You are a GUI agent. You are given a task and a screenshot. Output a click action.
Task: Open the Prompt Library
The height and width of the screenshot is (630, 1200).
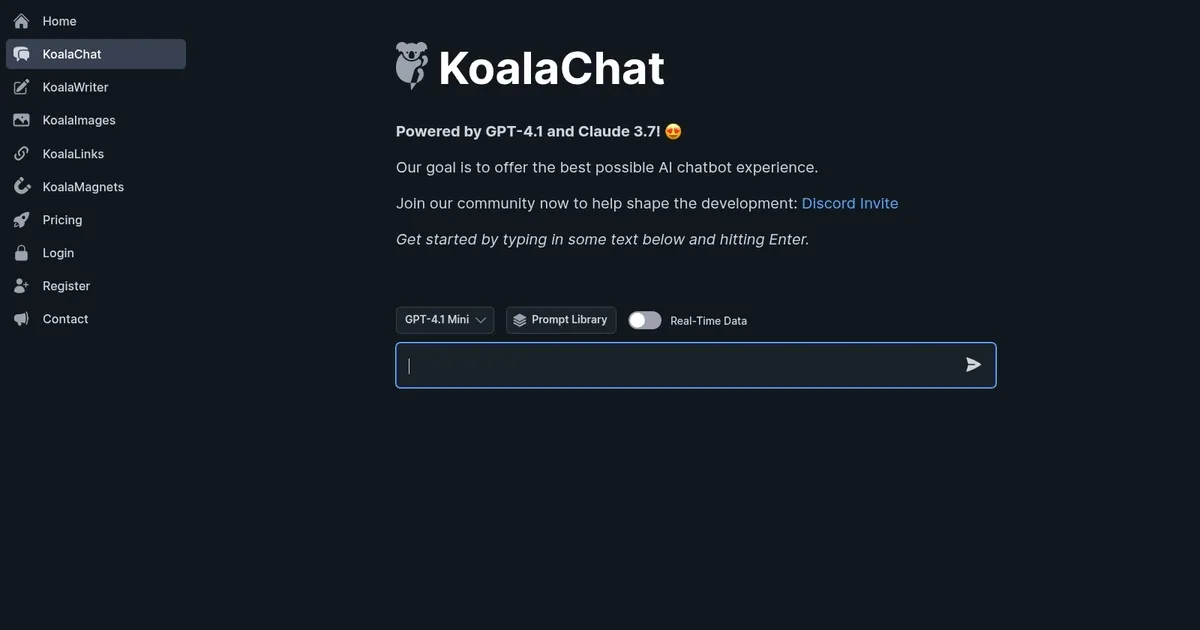[561, 320]
